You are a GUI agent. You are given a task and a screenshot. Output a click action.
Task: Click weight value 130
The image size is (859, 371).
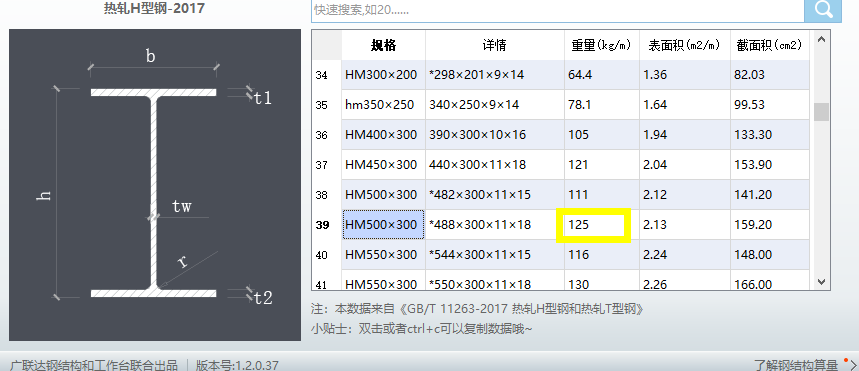[x=602, y=280]
